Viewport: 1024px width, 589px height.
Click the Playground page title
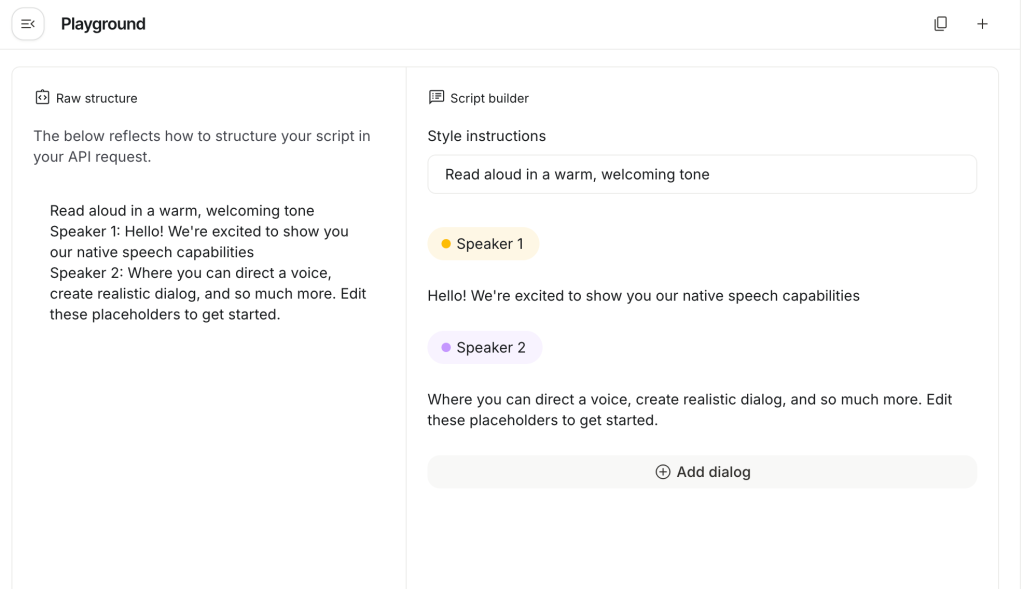[x=103, y=24]
